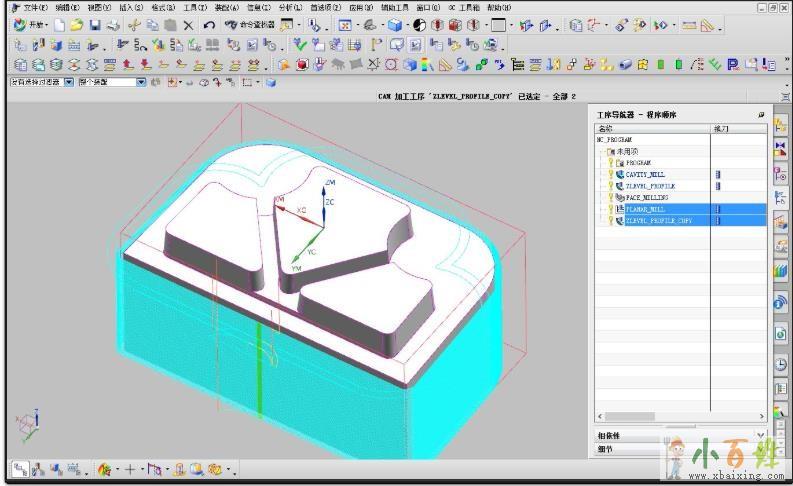Open a file with the folder icon
This screenshot has width=793, height=486.
[x=77, y=25]
